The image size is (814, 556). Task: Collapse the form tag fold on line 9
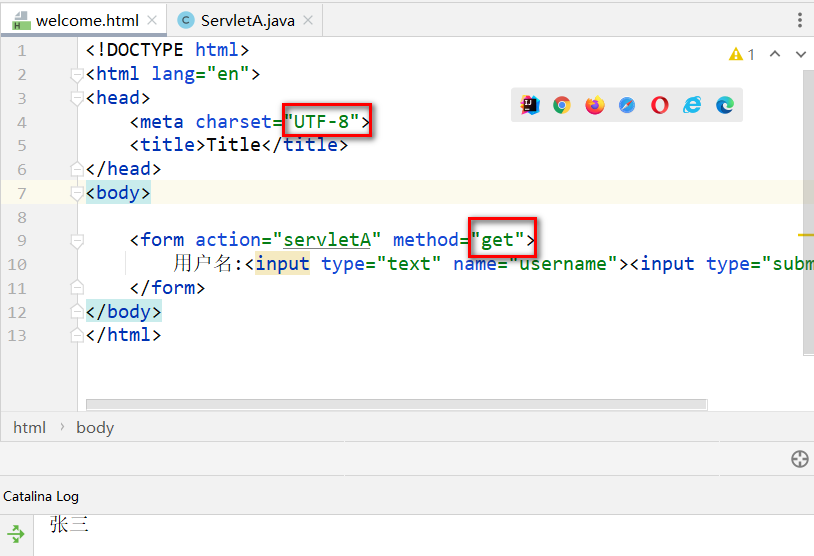(x=77, y=240)
